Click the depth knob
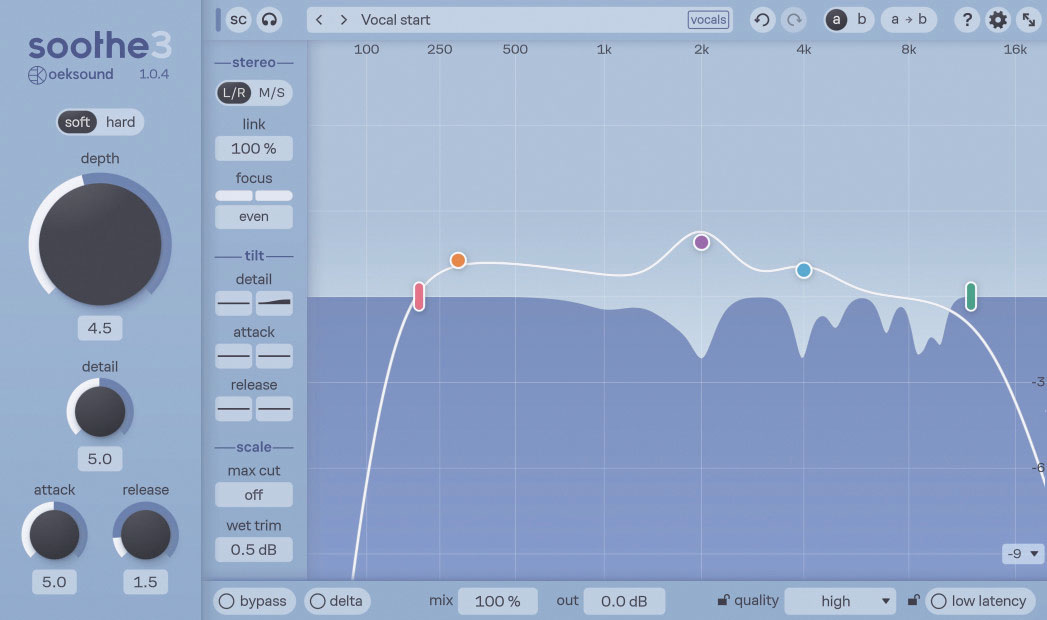Image resolution: width=1047 pixels, height=620 pixels. click(x=100, y=244)
